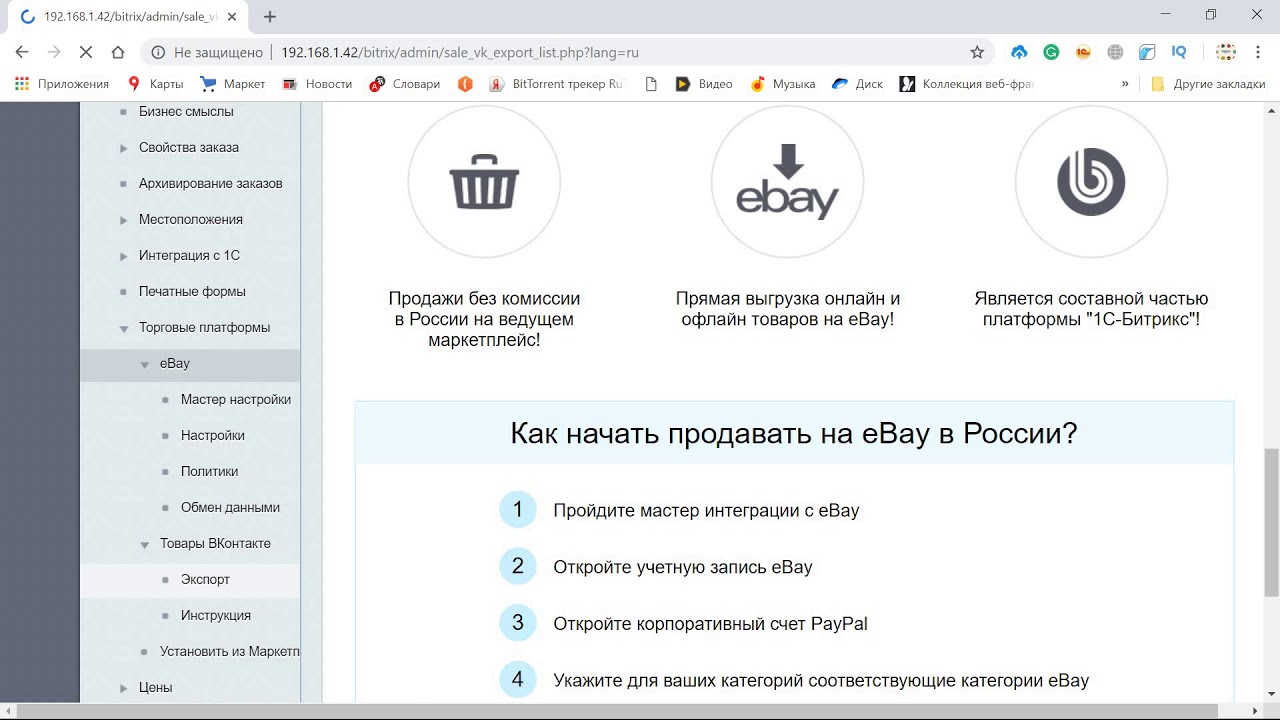Screen dimensions: 1280x720
Task: Open Обмен данными under eBay
Action: click(x=230, y=507)
